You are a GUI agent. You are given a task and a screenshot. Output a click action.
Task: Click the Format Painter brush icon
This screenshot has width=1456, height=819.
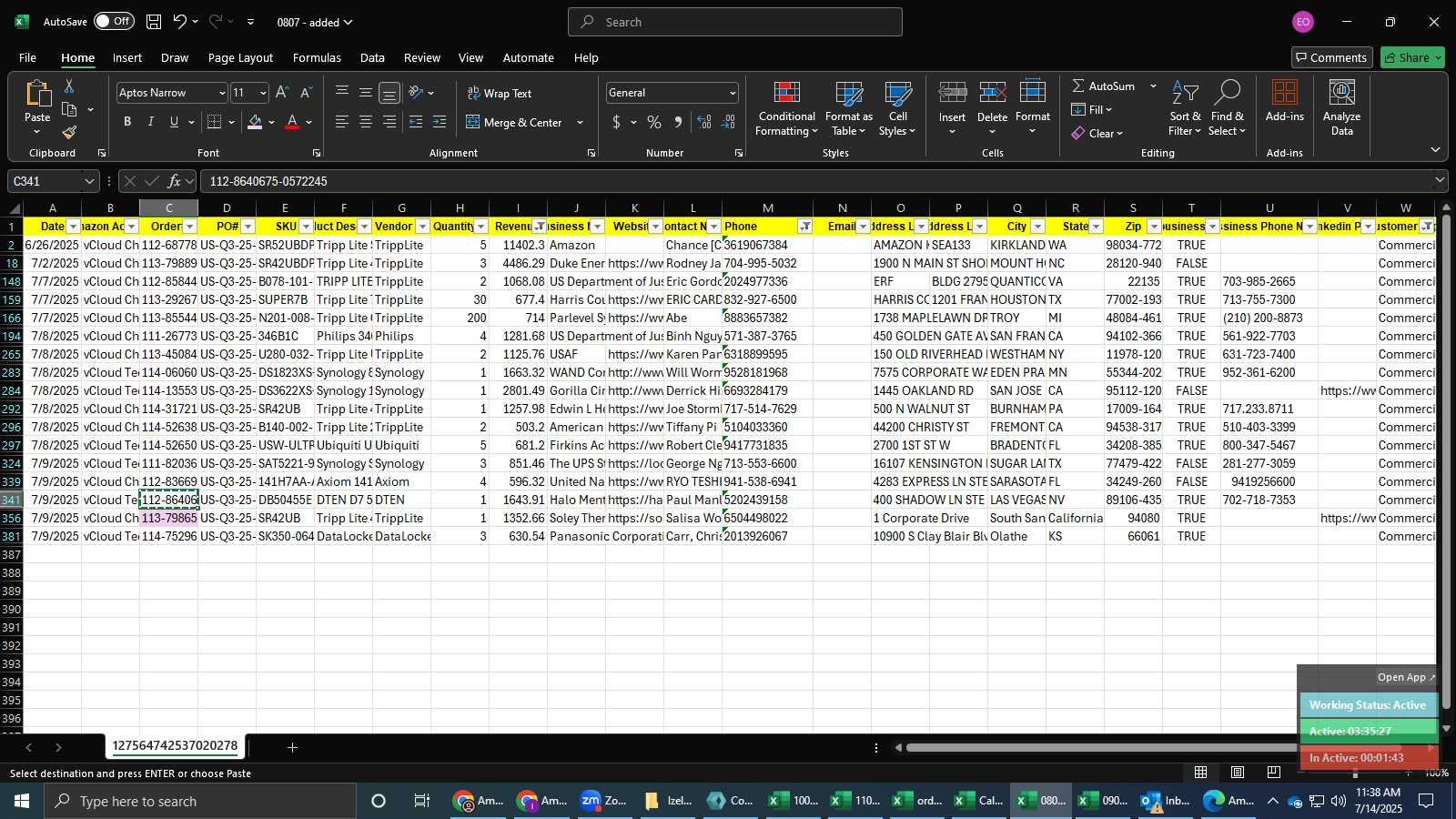(x=69, y=133)
